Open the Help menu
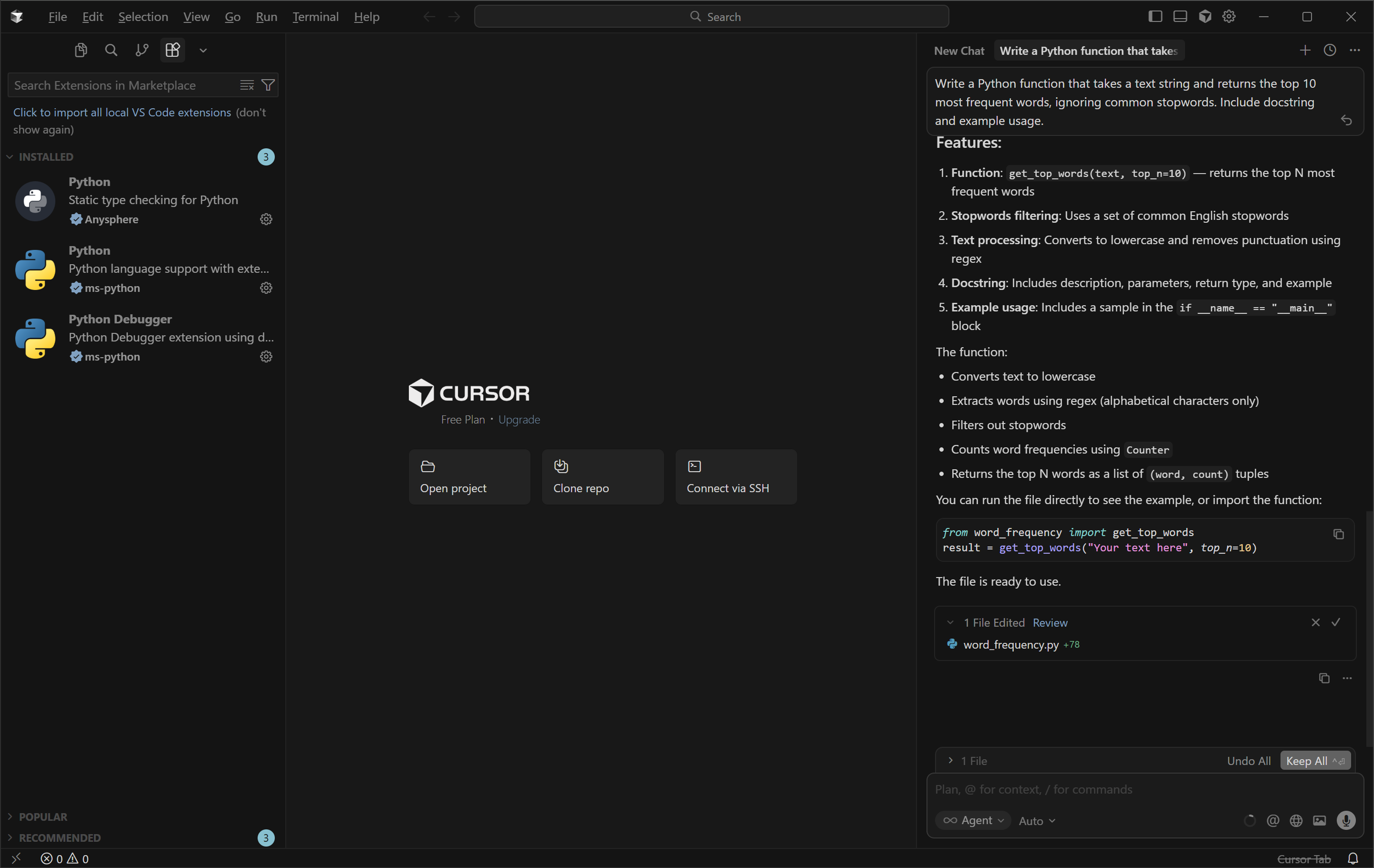Image resolution: width=1374 pixels, height=868 pixels. coord(366,17)
